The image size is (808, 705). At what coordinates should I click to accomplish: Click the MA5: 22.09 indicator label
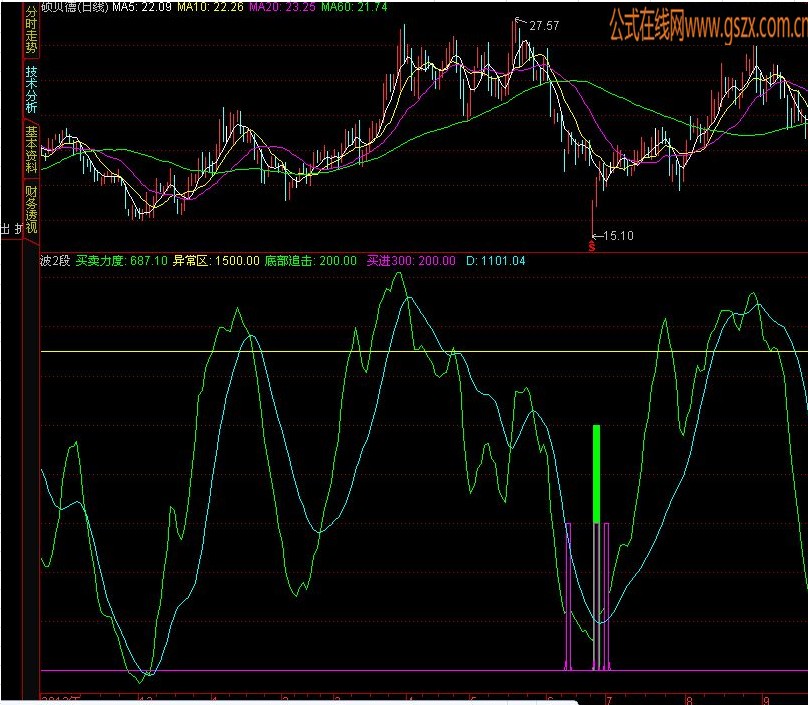[x=142, y=7]
